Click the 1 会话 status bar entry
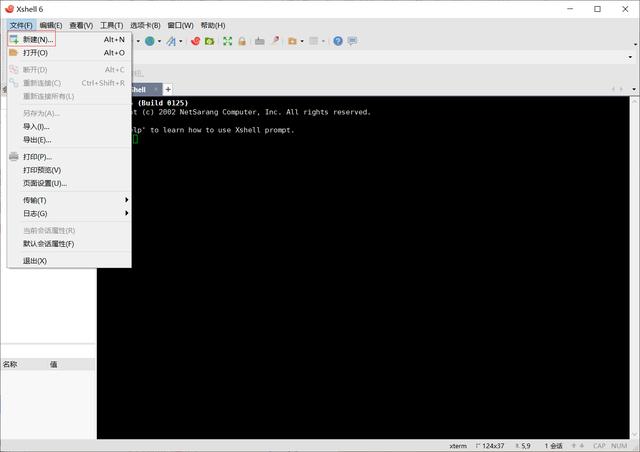 point(553,446)
